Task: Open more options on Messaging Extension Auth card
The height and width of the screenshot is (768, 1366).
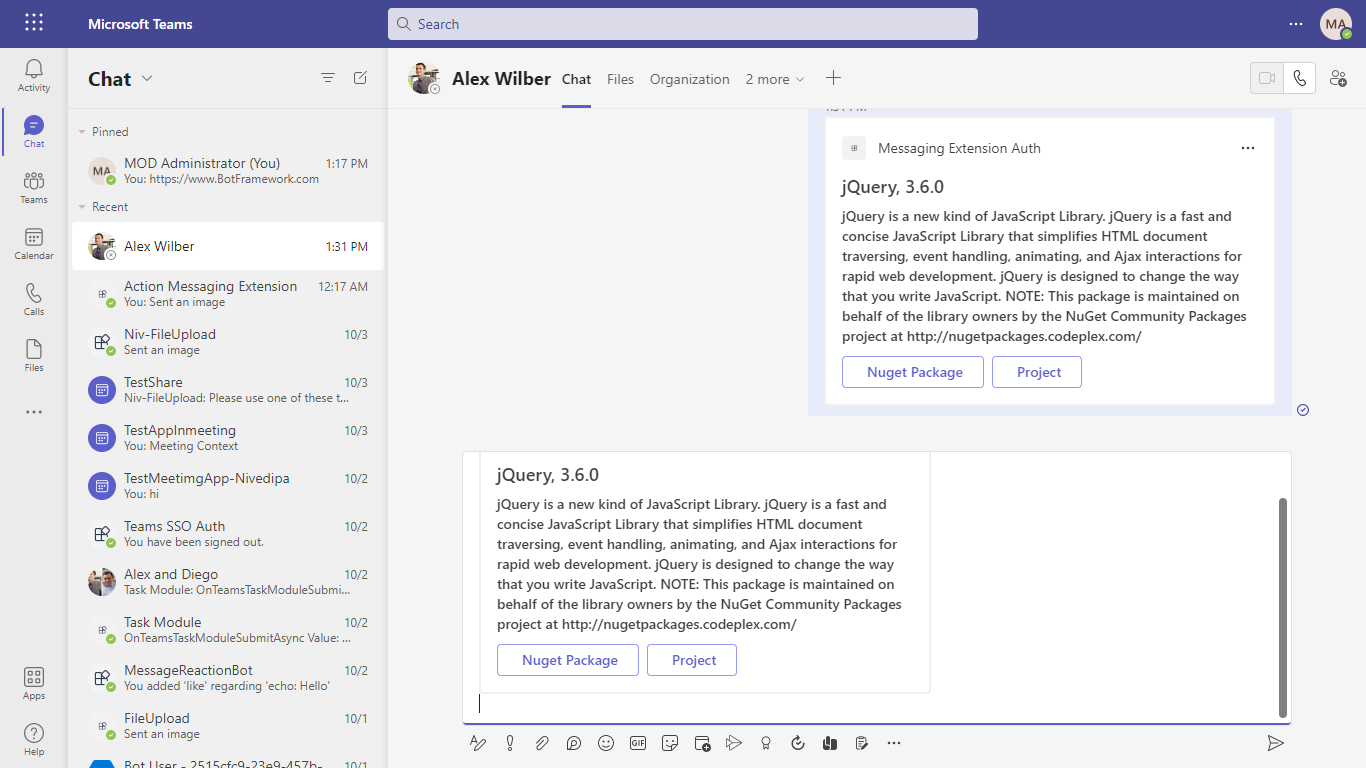Action: 1248,148
